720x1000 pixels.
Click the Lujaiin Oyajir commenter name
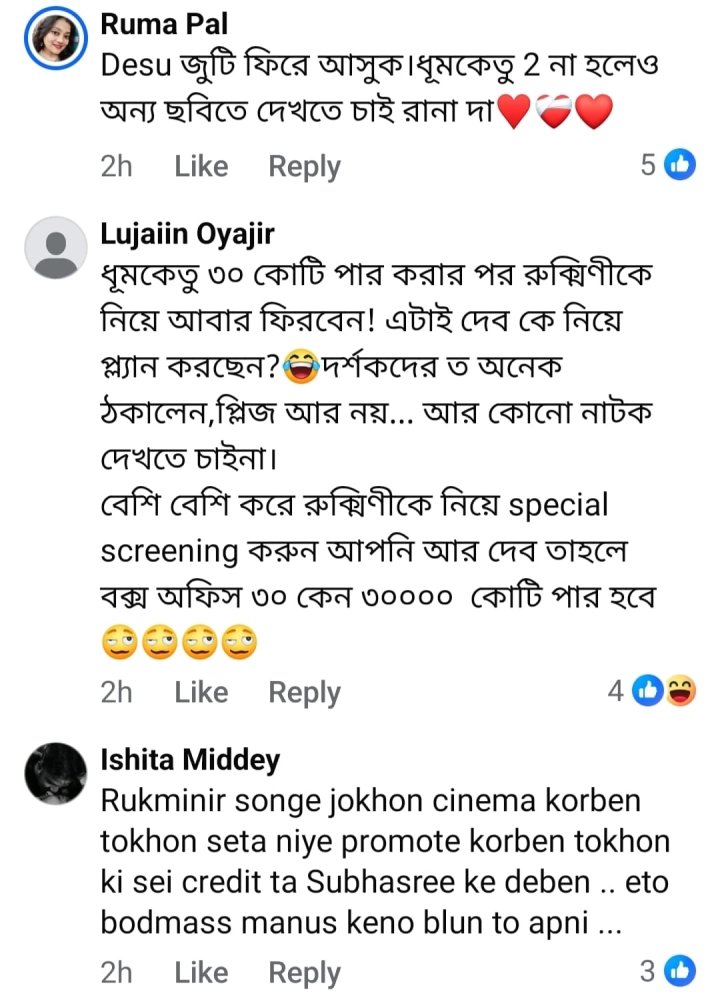188,234
